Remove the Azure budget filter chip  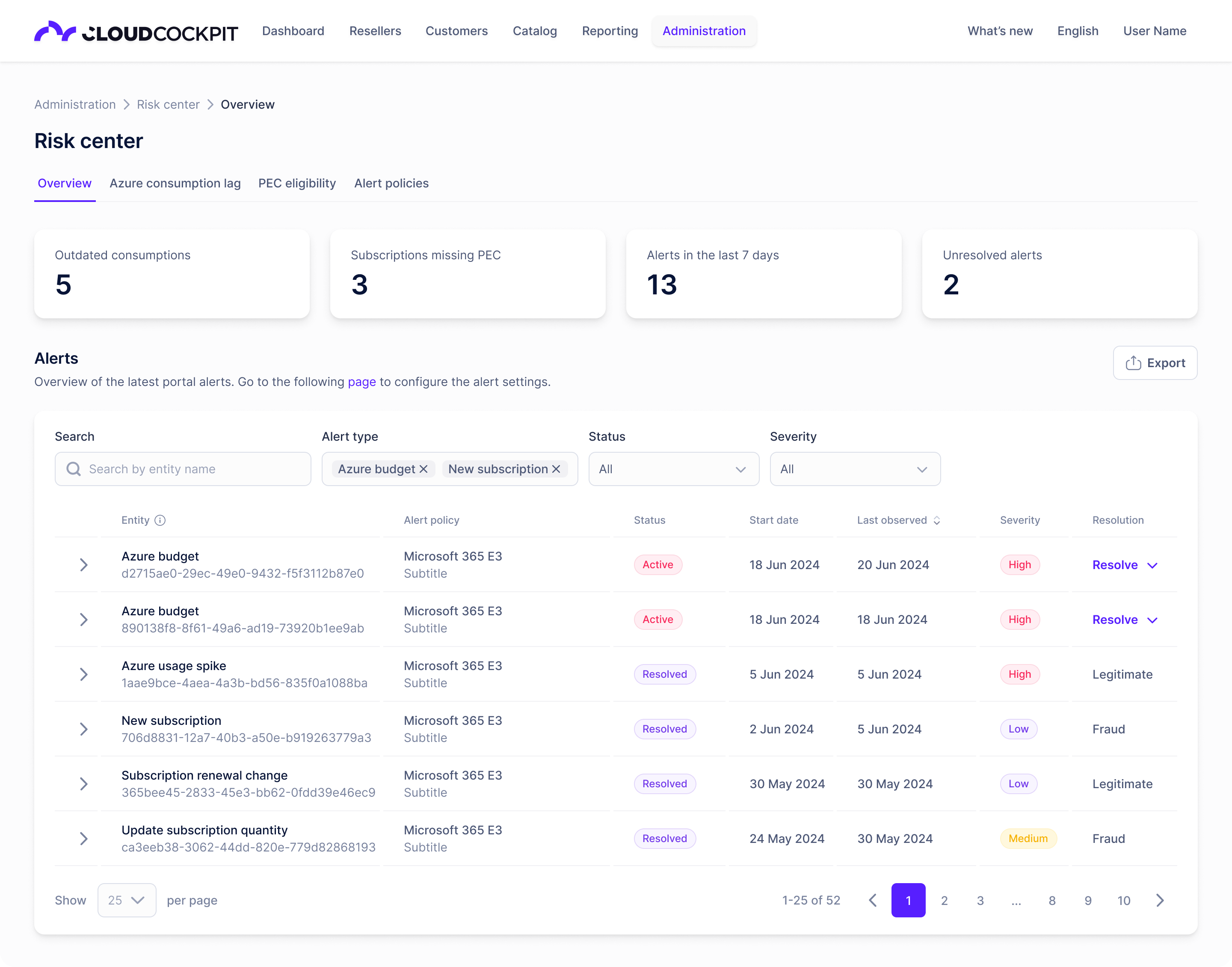tap(423, 469)
